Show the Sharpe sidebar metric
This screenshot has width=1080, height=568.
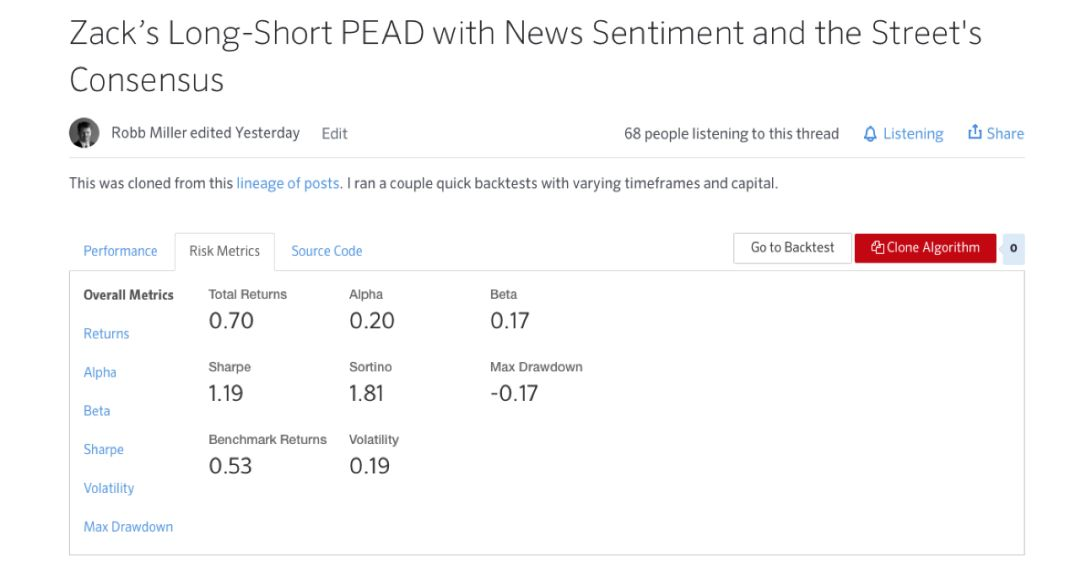point(103,450)
